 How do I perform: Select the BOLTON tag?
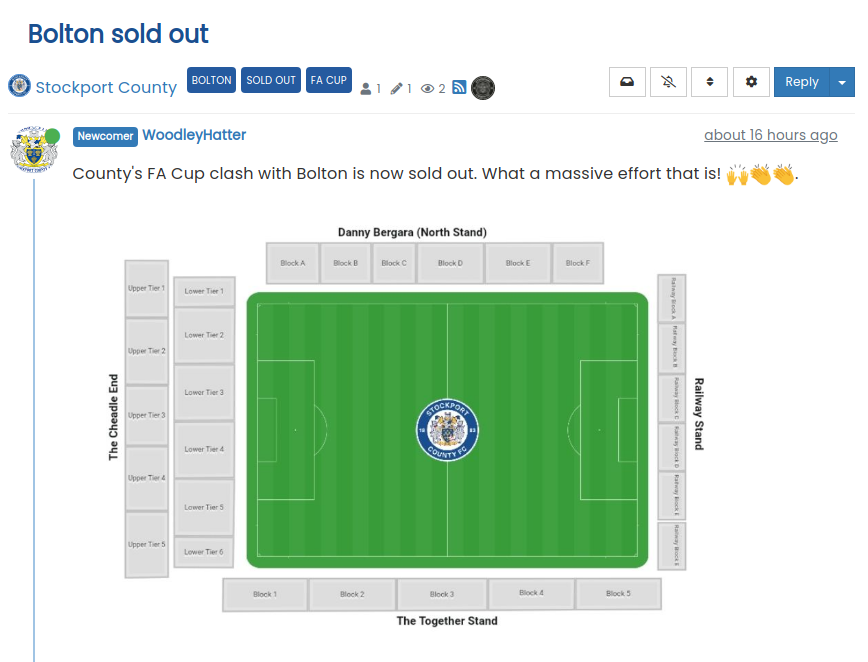pos(212,80)
